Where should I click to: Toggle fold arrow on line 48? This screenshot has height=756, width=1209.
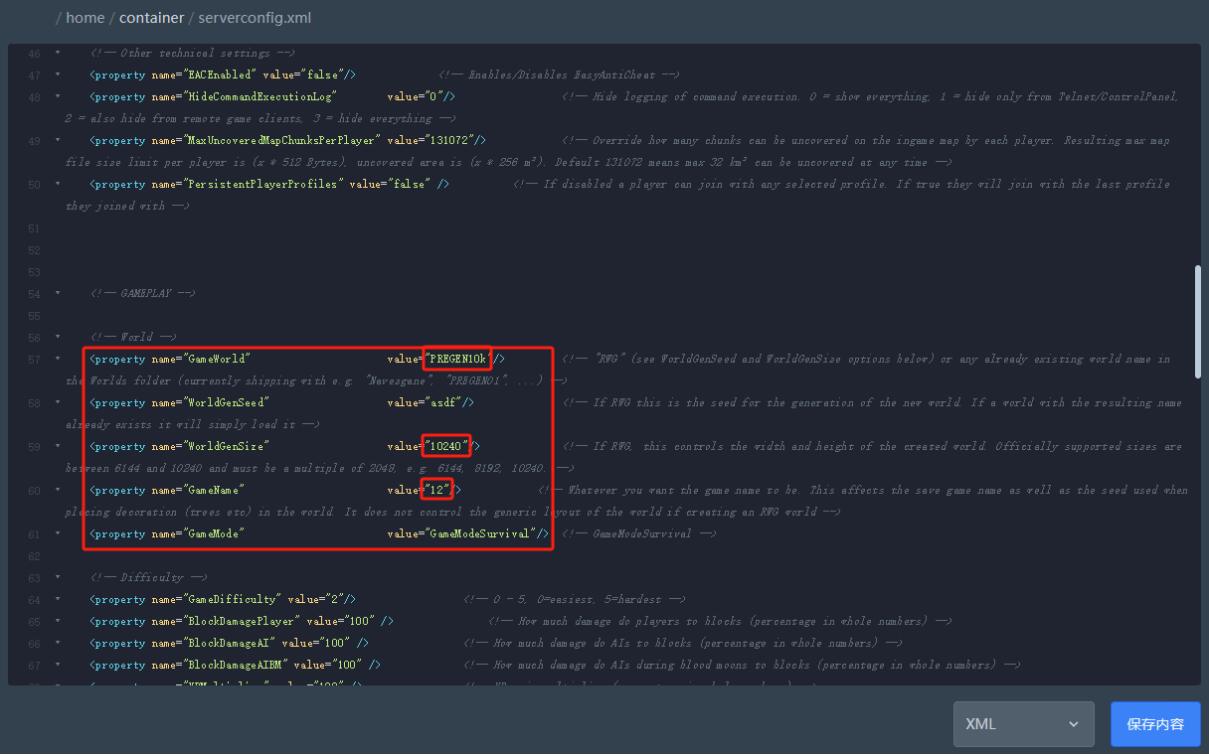coord(57,96)
